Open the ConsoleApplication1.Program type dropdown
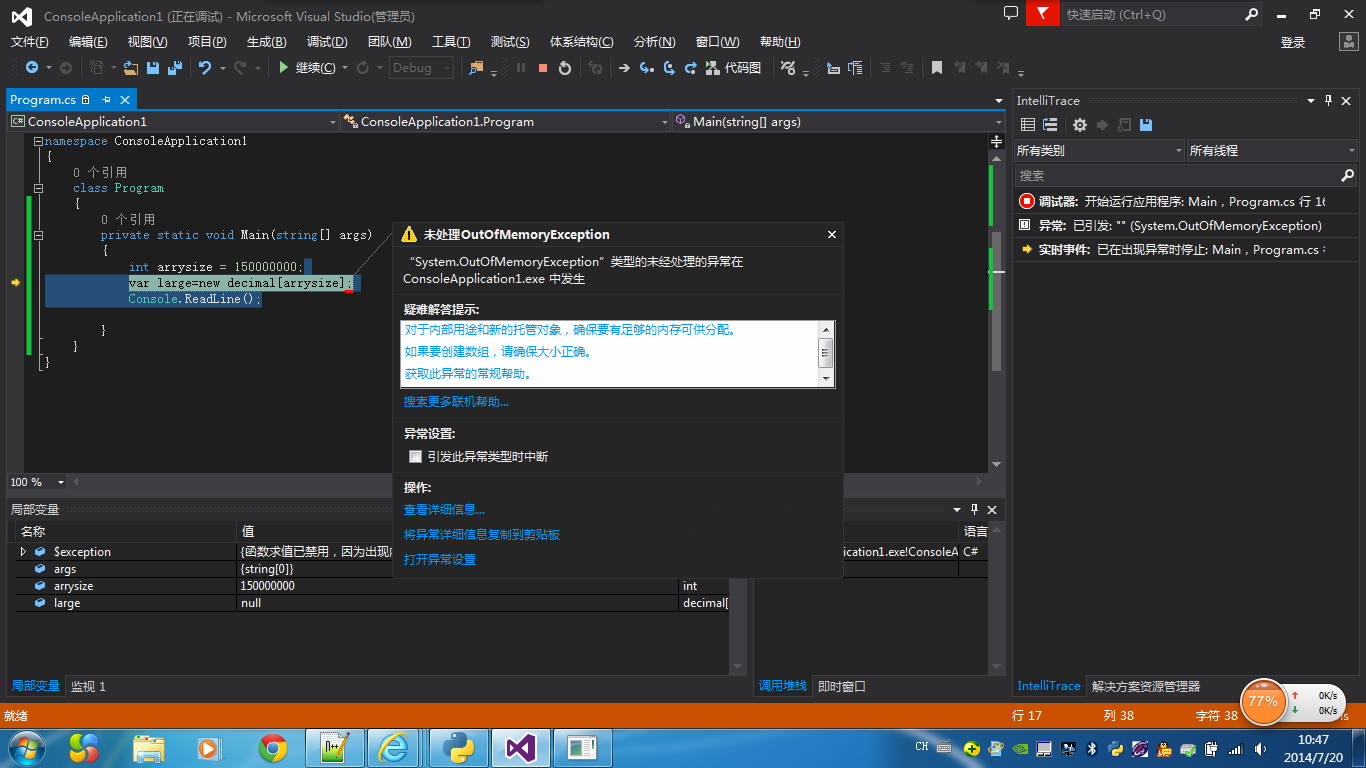This screenshot has height=768, width=1366. tap(506, 121)
